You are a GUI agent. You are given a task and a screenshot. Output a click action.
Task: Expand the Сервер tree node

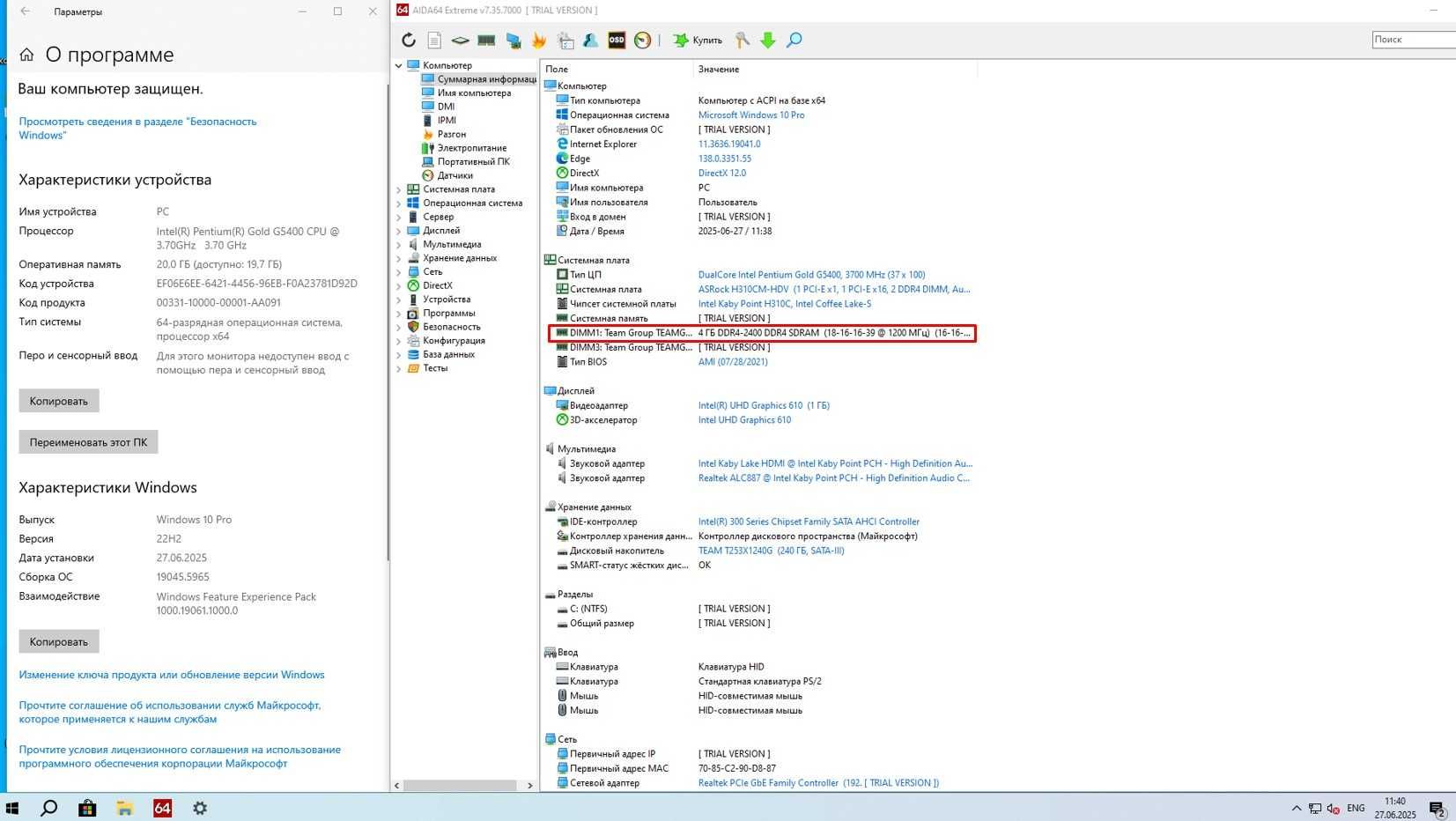[399, 217]
